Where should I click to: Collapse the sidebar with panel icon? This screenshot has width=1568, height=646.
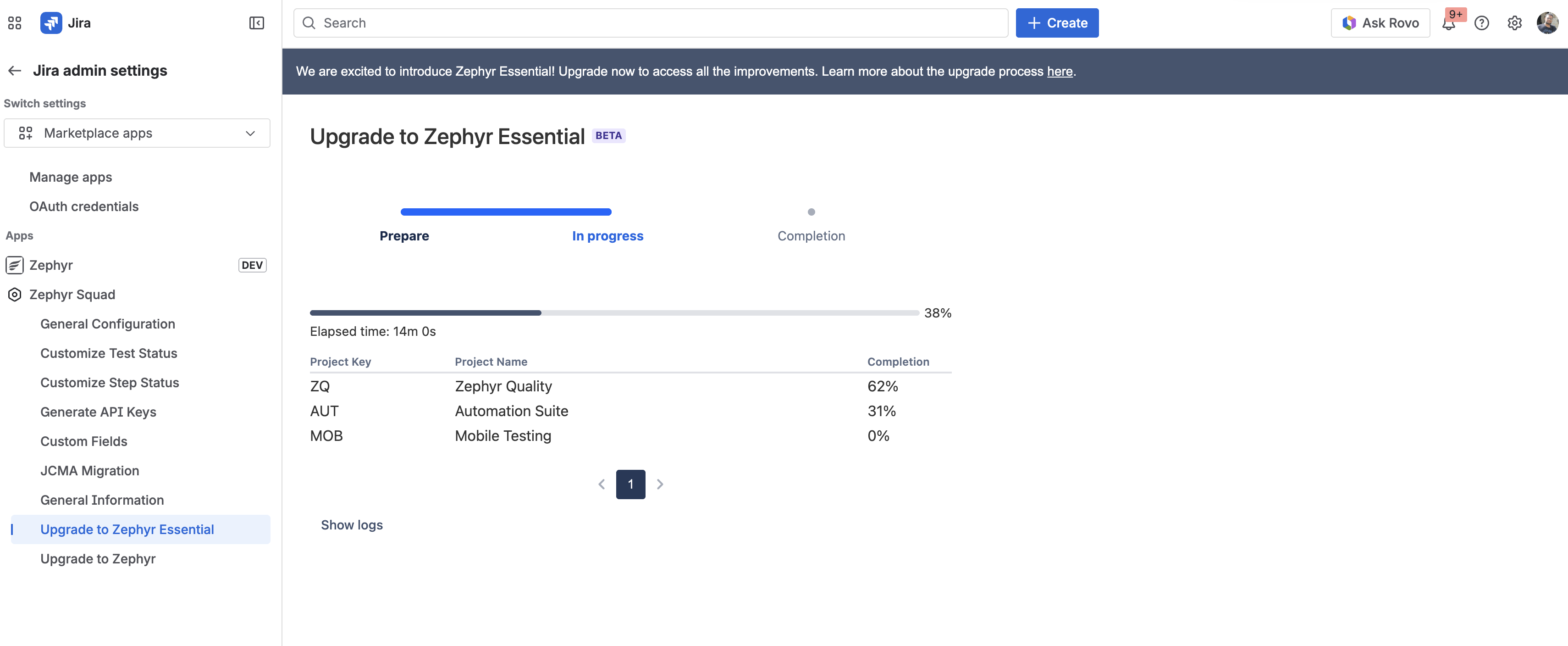(256, 23)
